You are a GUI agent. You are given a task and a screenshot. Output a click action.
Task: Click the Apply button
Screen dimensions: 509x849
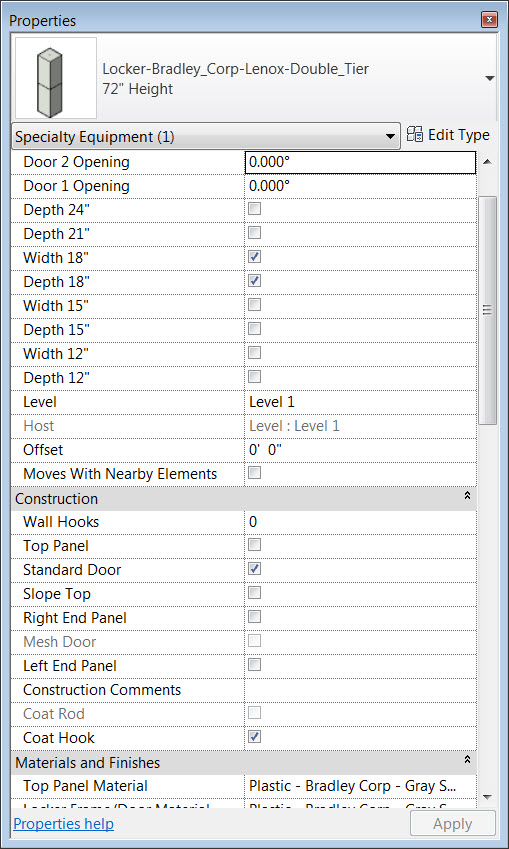tap(453, 824)
